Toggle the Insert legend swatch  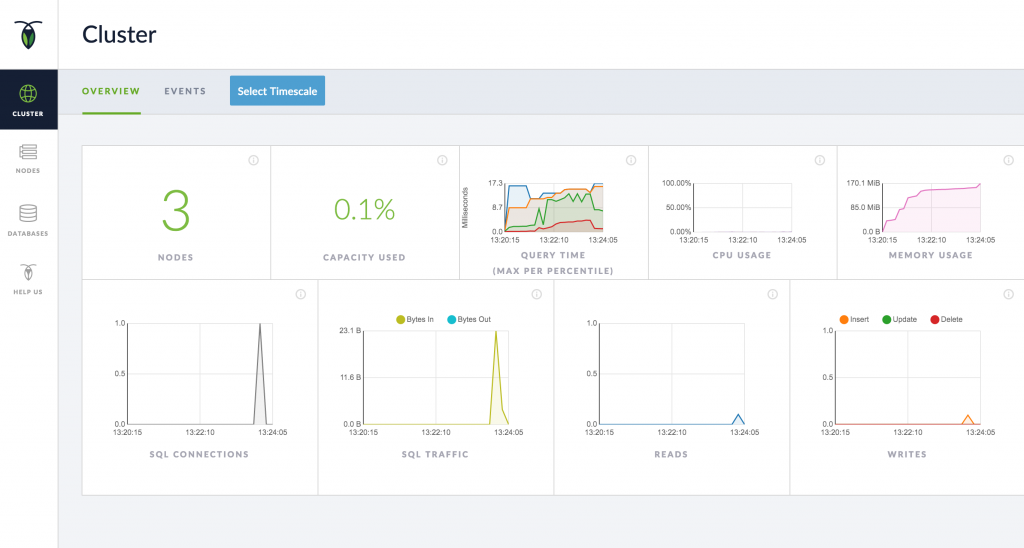pyautogui.click(x=844, y=319)
